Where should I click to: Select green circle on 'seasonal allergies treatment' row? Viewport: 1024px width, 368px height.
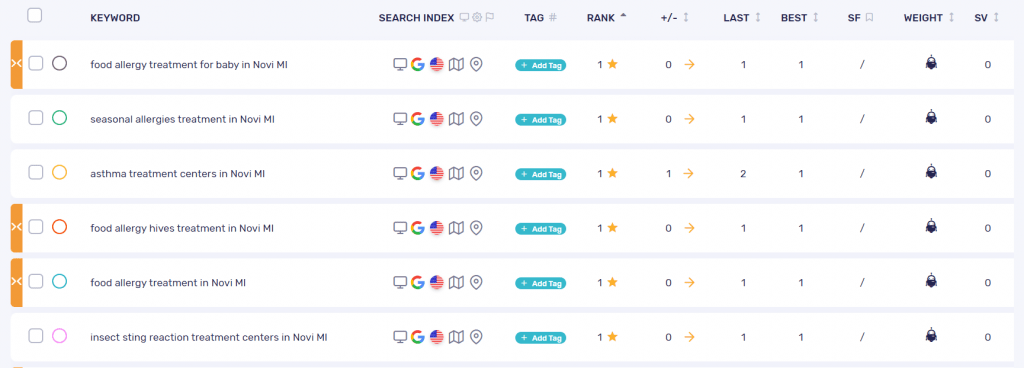click(x=59, y=118)
